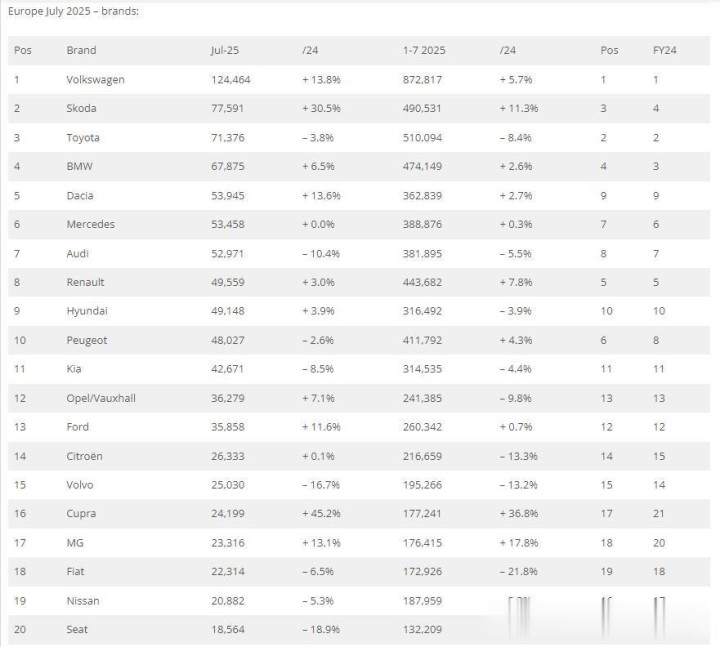
Task: Click Fiat's -21.8% year-to-date change
Action: [x=519, y=571]
